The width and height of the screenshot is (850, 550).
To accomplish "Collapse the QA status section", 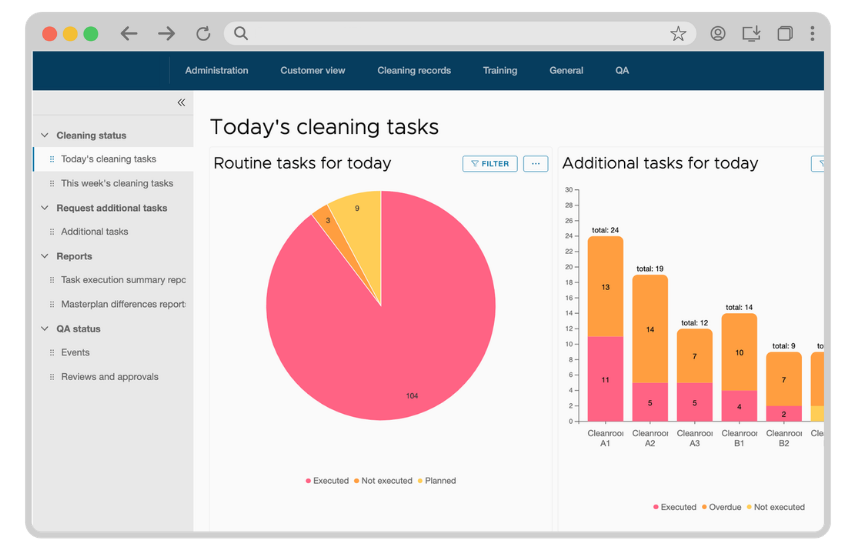I will pyautogui.click(x=44, y=329).
